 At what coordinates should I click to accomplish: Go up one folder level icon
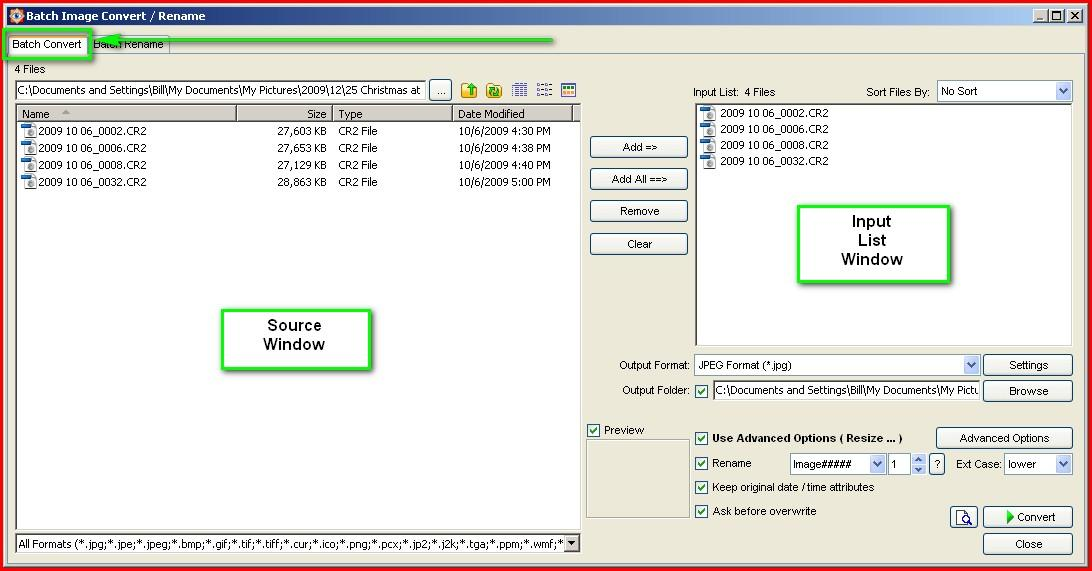[x=469, y=90]
